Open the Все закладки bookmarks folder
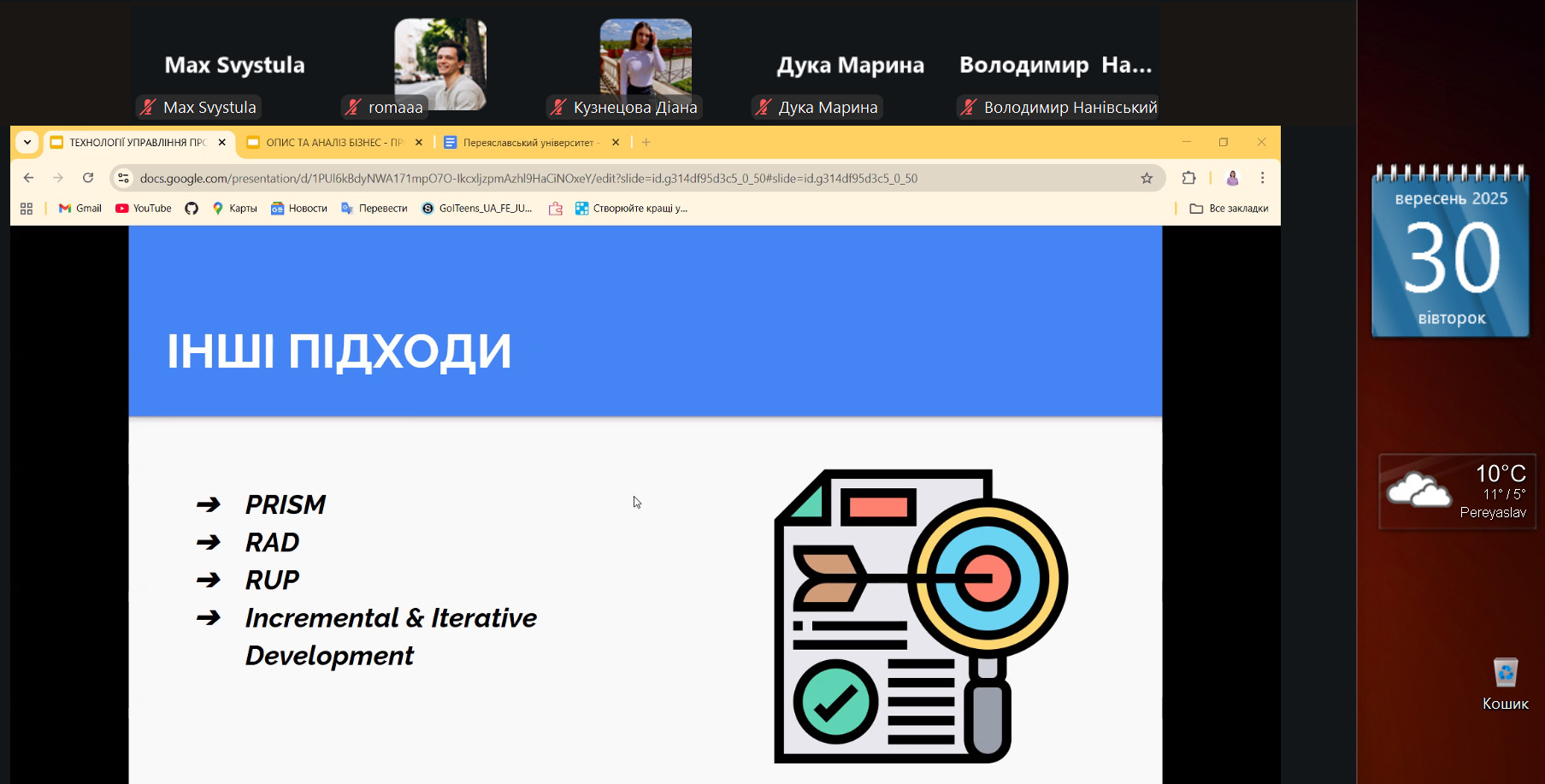 click(x=1229, y=209)
